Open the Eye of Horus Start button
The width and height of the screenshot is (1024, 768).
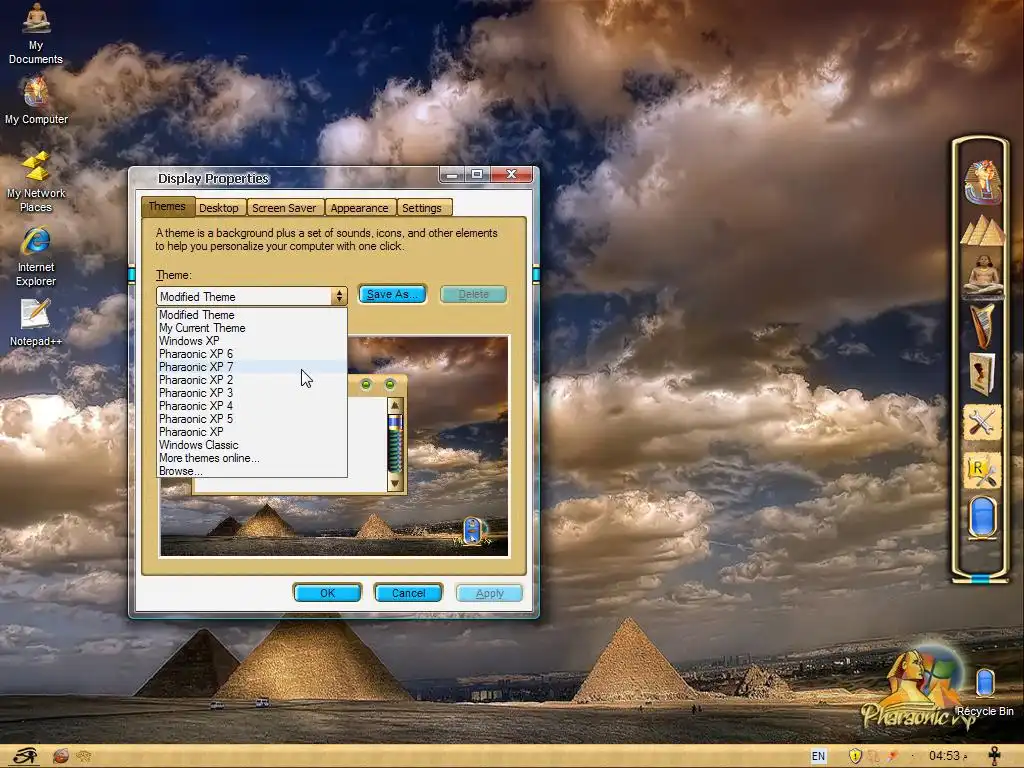(x=25, y=756)
